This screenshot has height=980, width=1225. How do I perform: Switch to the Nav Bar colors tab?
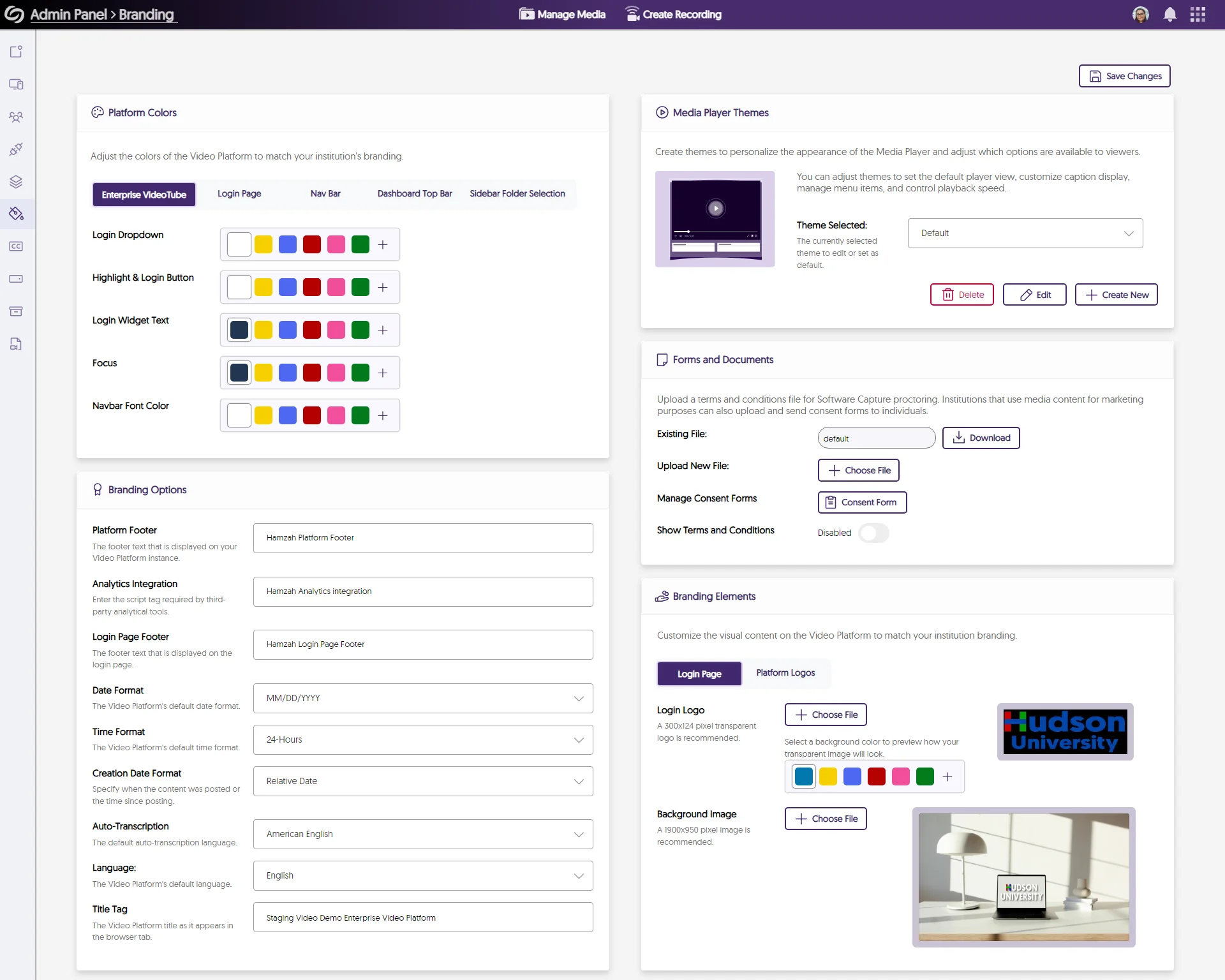(x=325, y=194)
